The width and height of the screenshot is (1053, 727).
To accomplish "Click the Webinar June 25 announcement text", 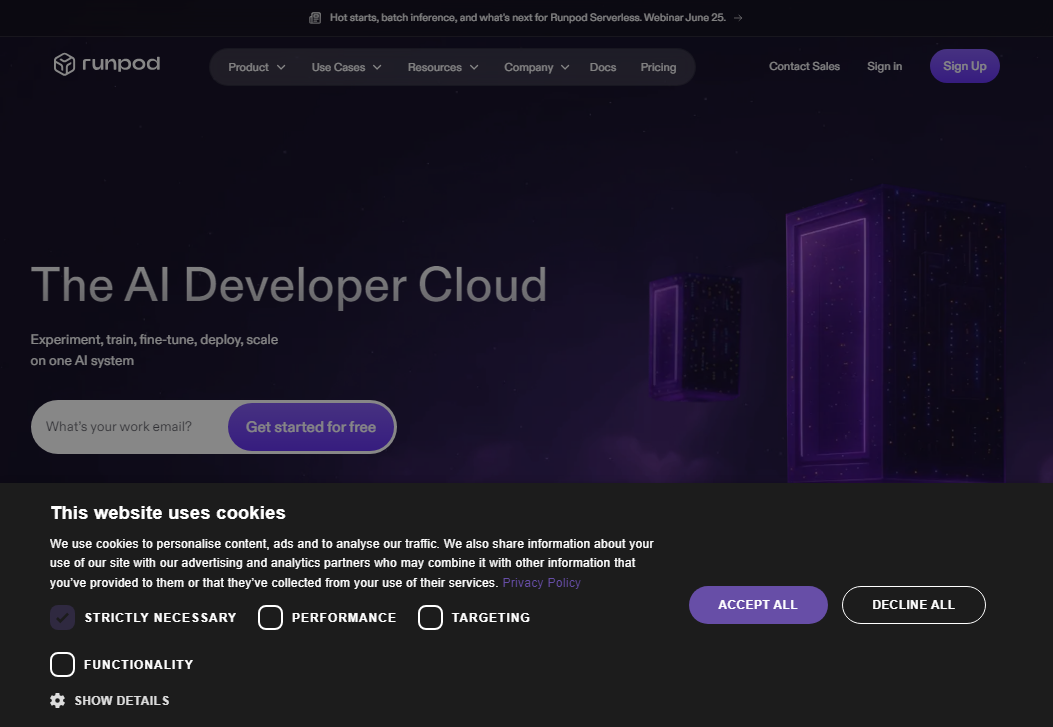I will pos(528,17).
